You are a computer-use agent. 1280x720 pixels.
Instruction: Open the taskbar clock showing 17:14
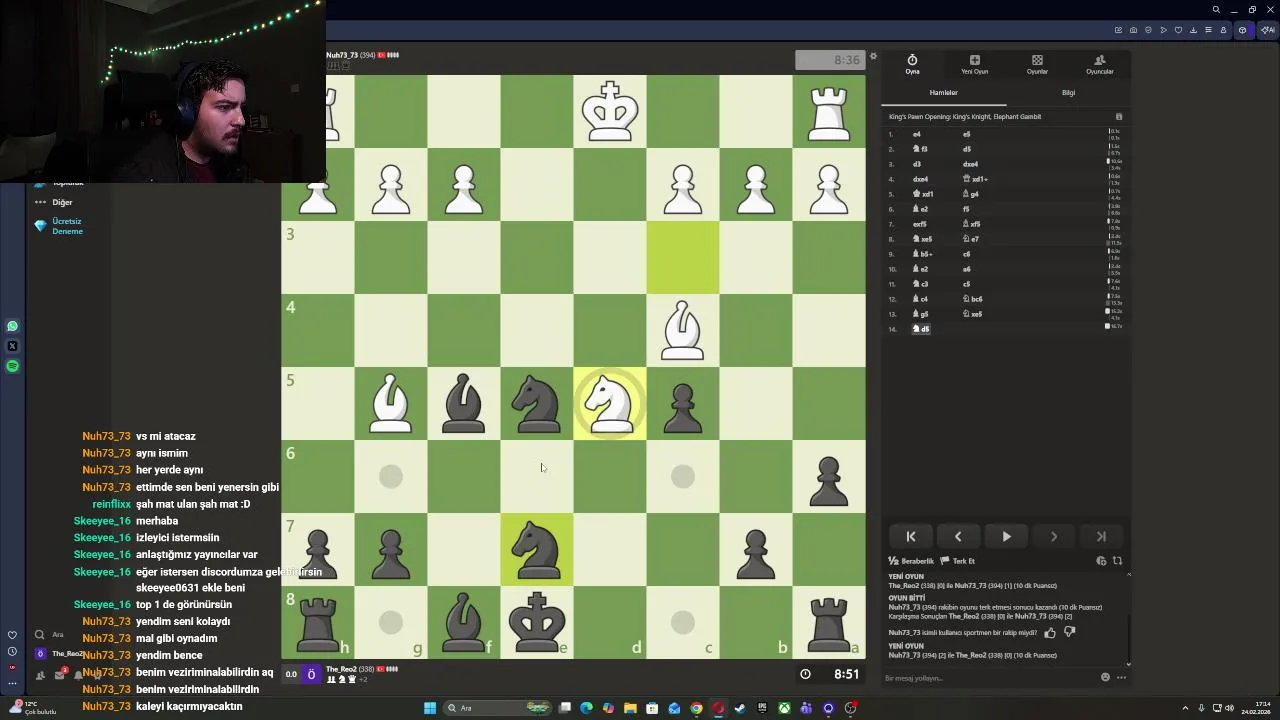click(1254, 708)
